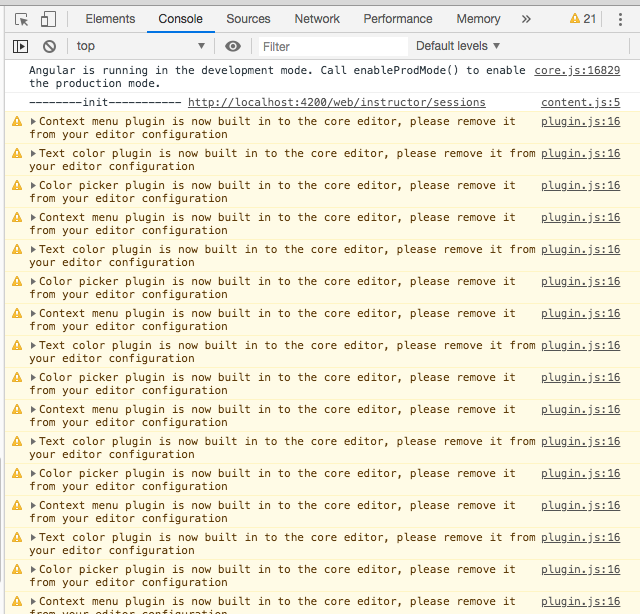Viewport: 640px width, 614px height.
Task: Show the console sidebar
Action: [x=20, y=46]
